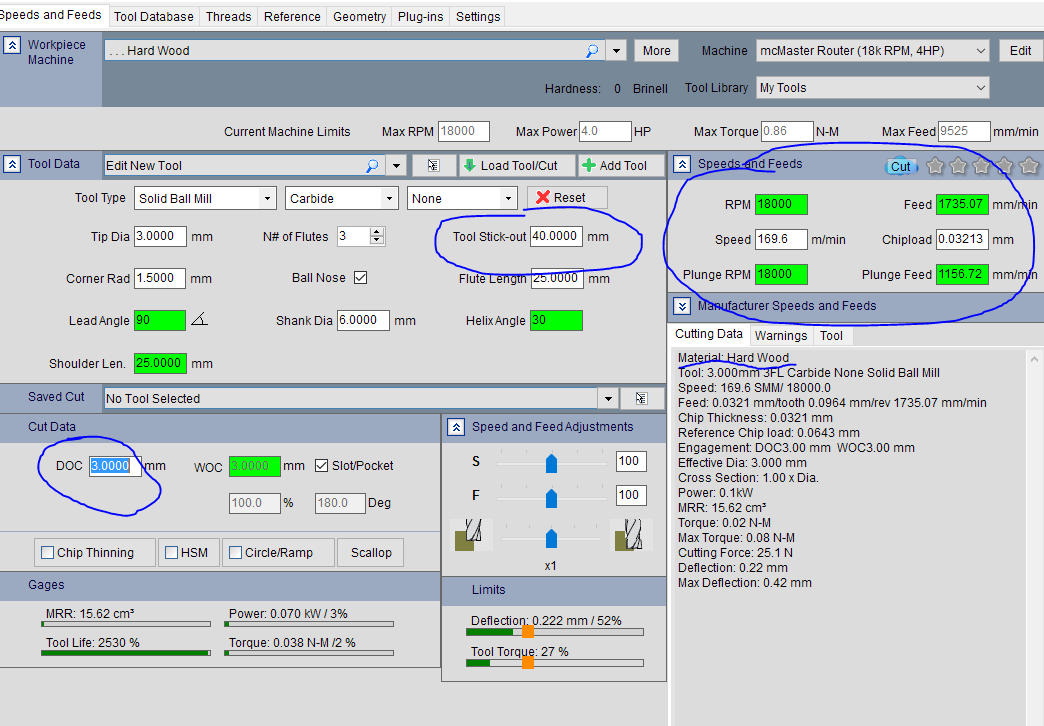This screenshot has width=1044, height=726.
Task: Click the Reset button
Action: 567,198
